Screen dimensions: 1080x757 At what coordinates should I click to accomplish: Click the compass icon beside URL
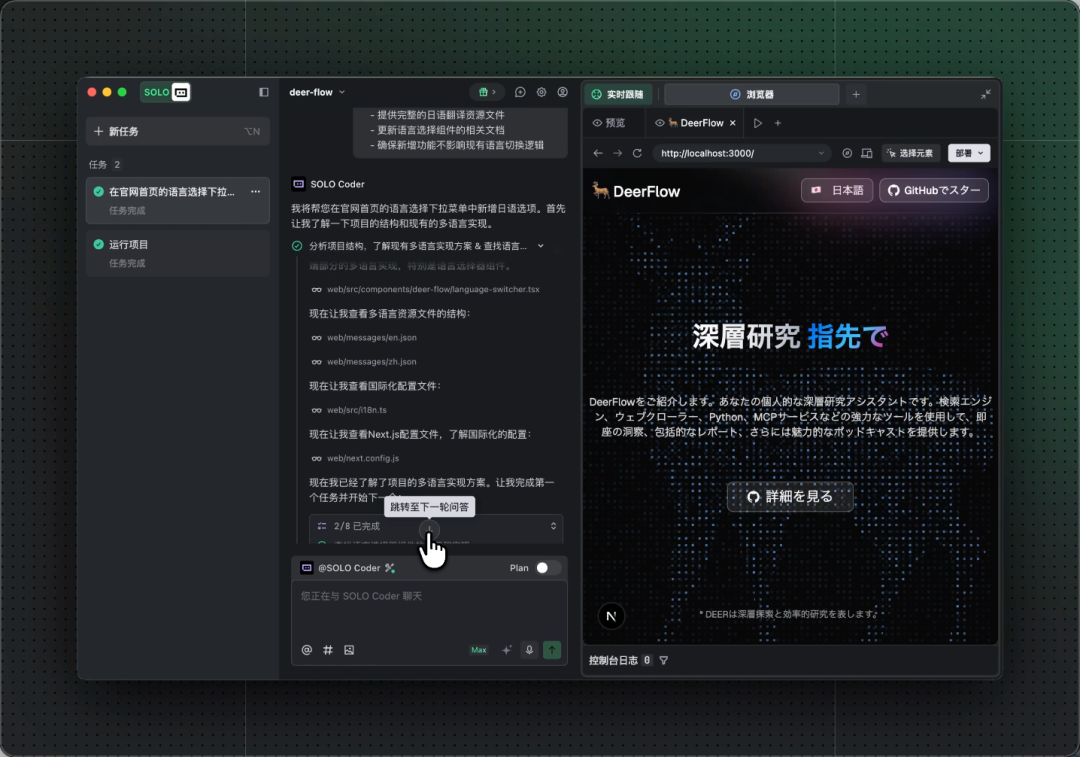coord(847,154)
